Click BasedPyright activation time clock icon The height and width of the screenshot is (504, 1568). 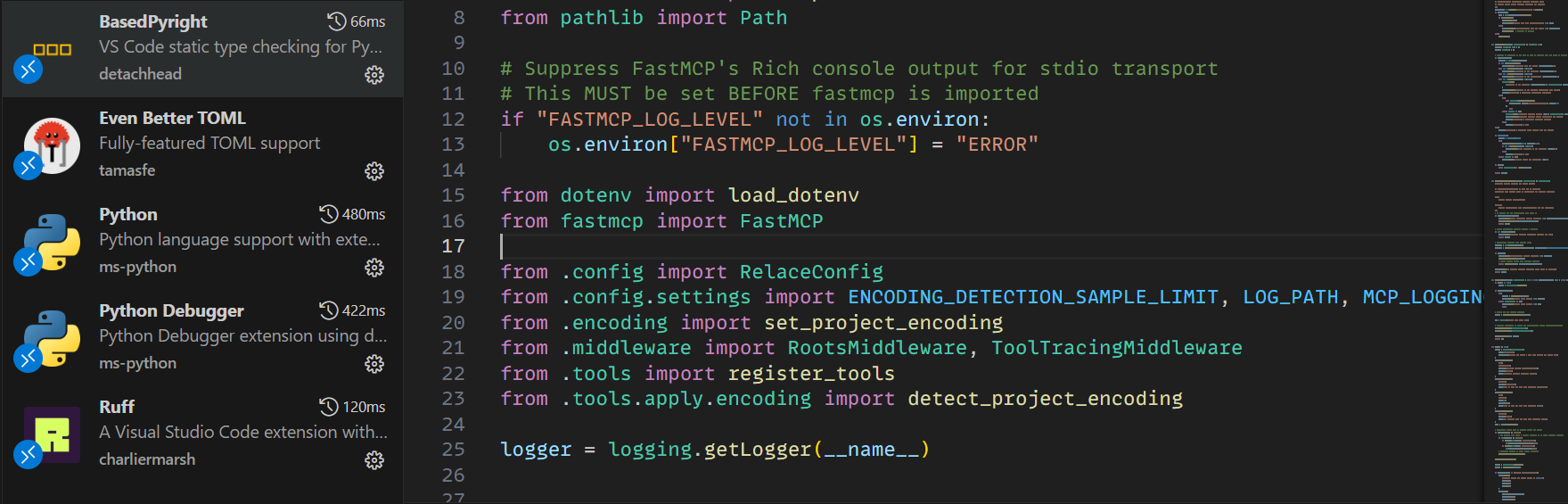pyautogui.click(x=336, y=21)
